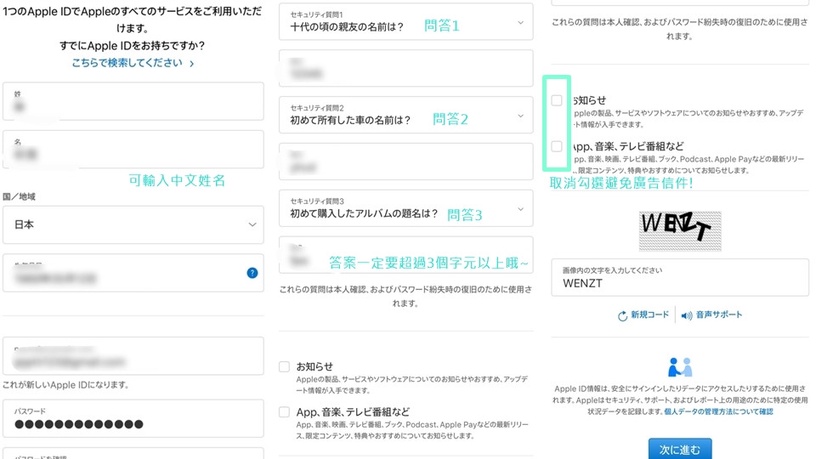Image resolution: width=816 pixels, height=459 pixels.
Task: Click the 姓 input field
Action: pyautogui.click(x=133, y=102)
